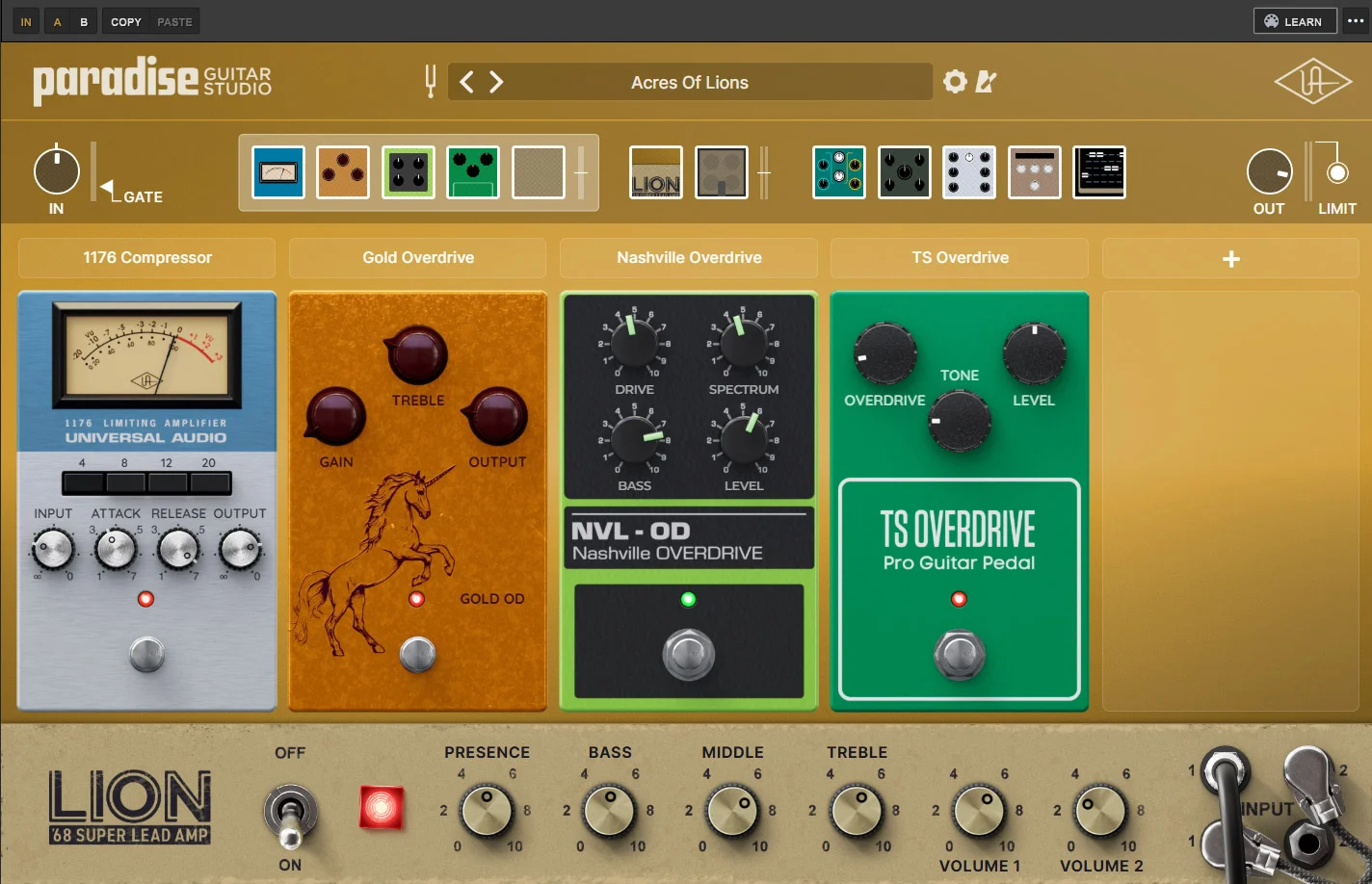Go to the previous preset arrow
This screenshot has width=1372, height=884.
tap(466, 82)
